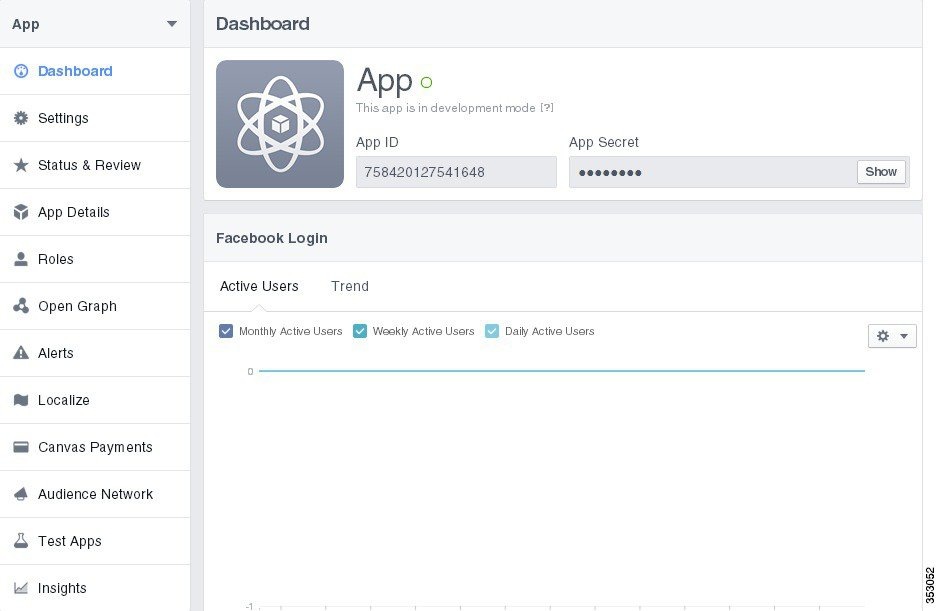This screenshot has width=936, height=611.
Task: Open Insights from the sidebar
Action: 62,588
